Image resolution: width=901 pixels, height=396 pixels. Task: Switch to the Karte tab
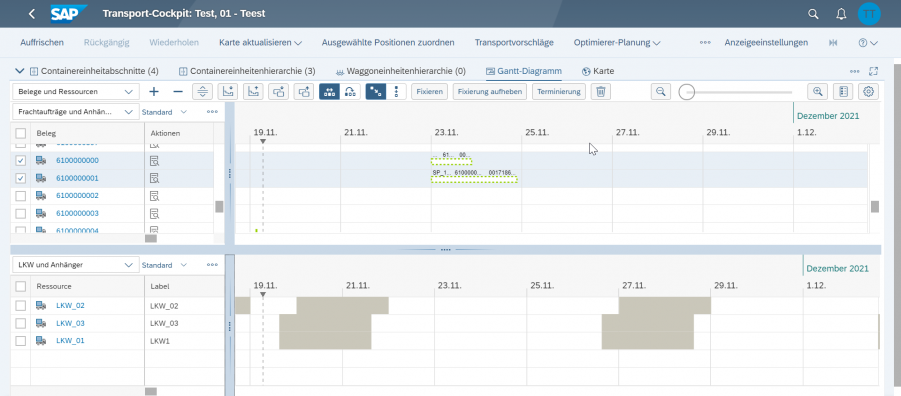click(x=598, y=71)
